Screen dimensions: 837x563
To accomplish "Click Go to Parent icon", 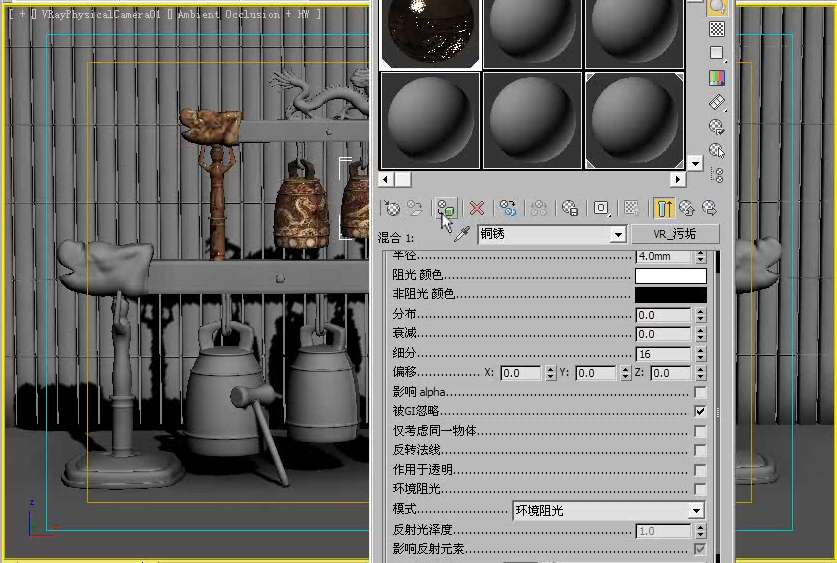I will click(x=687, y=208).
